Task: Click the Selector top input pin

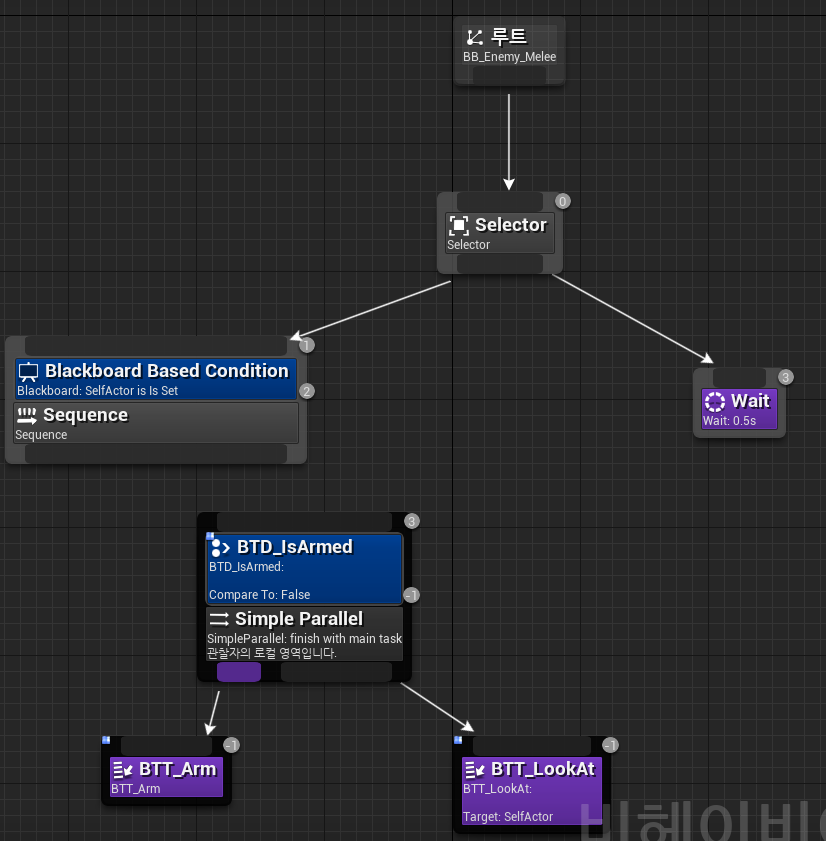Action: pyautogui.click(x=500, y=202)
